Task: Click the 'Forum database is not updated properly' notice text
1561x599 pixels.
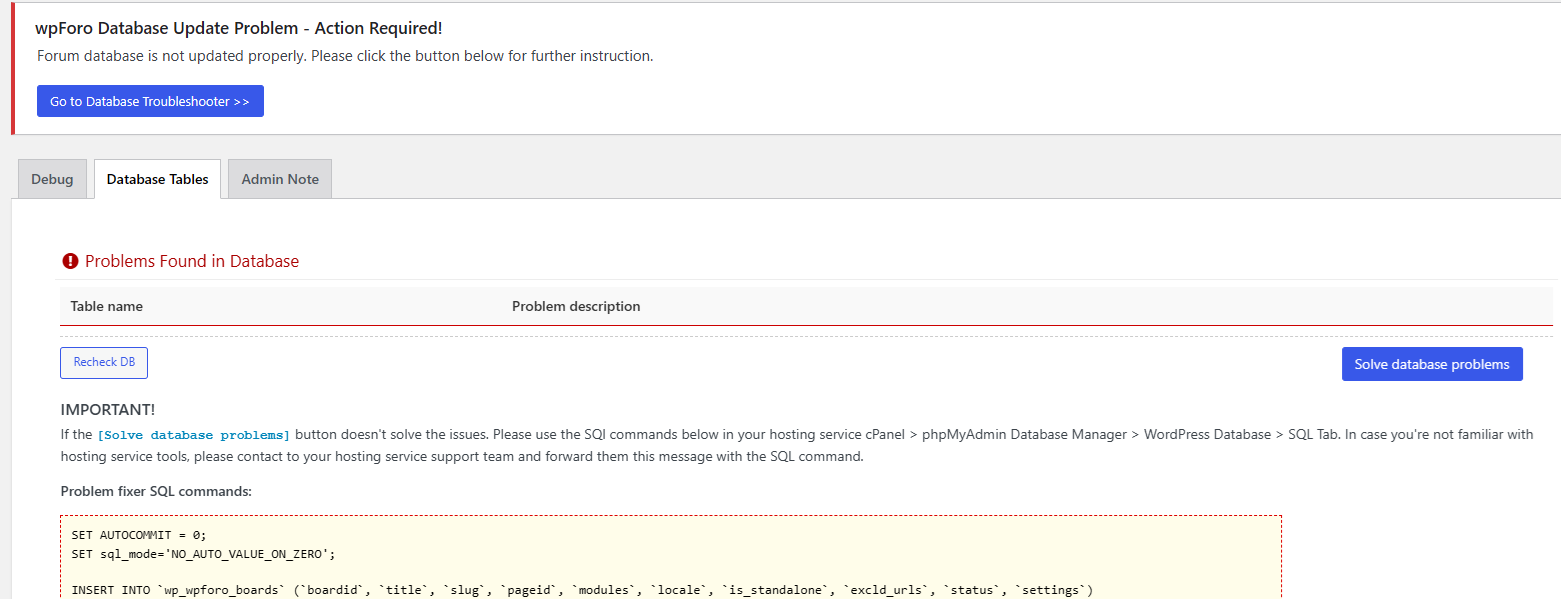Action: (345, 56)
